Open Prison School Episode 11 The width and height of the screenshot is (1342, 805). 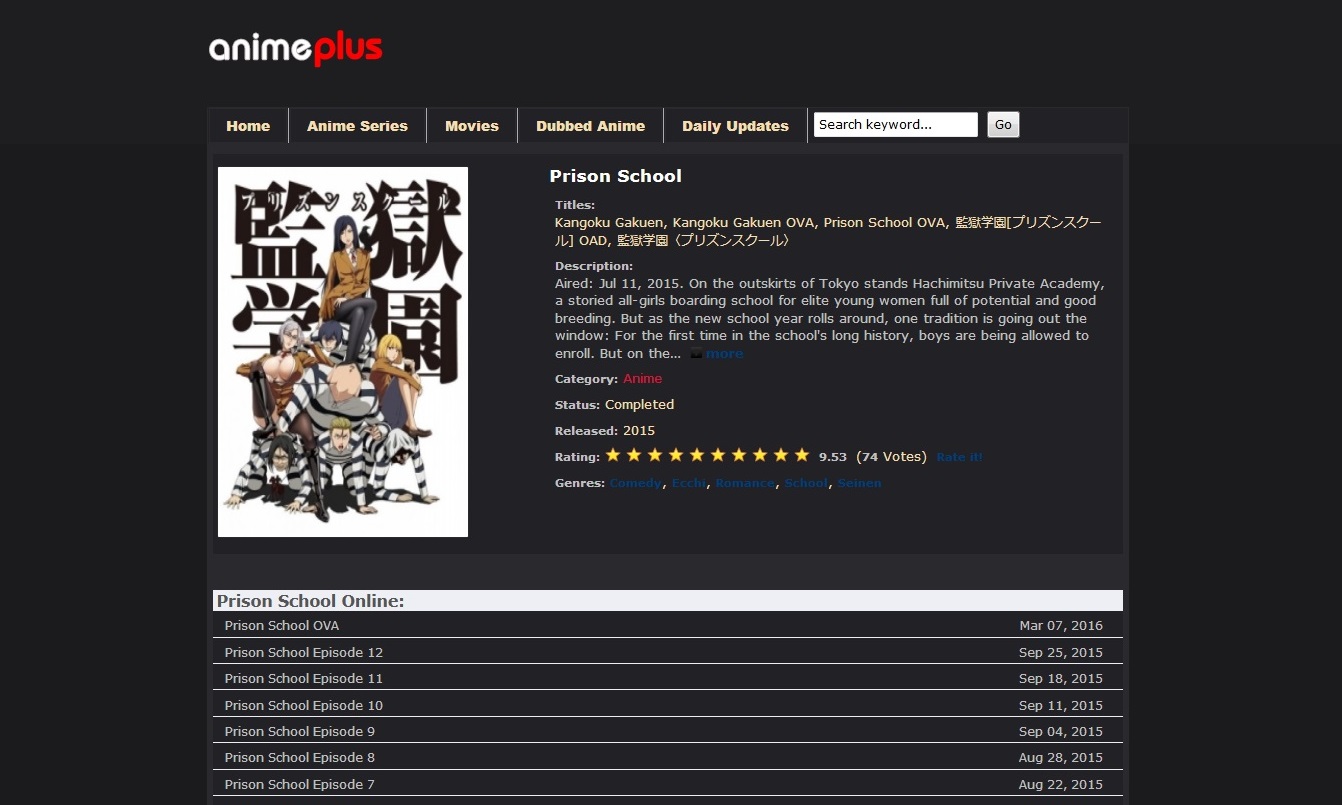tap(304, 678)
